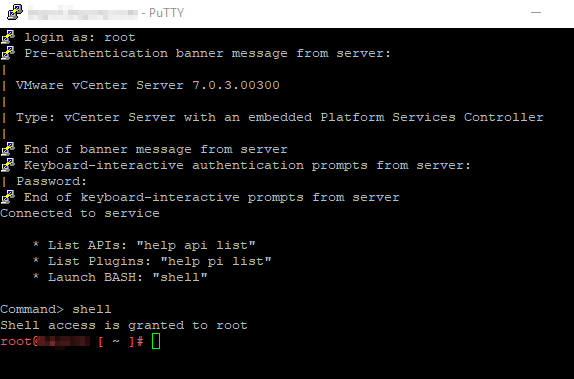Click 'Shell access is granted to root'

[124, 325]
